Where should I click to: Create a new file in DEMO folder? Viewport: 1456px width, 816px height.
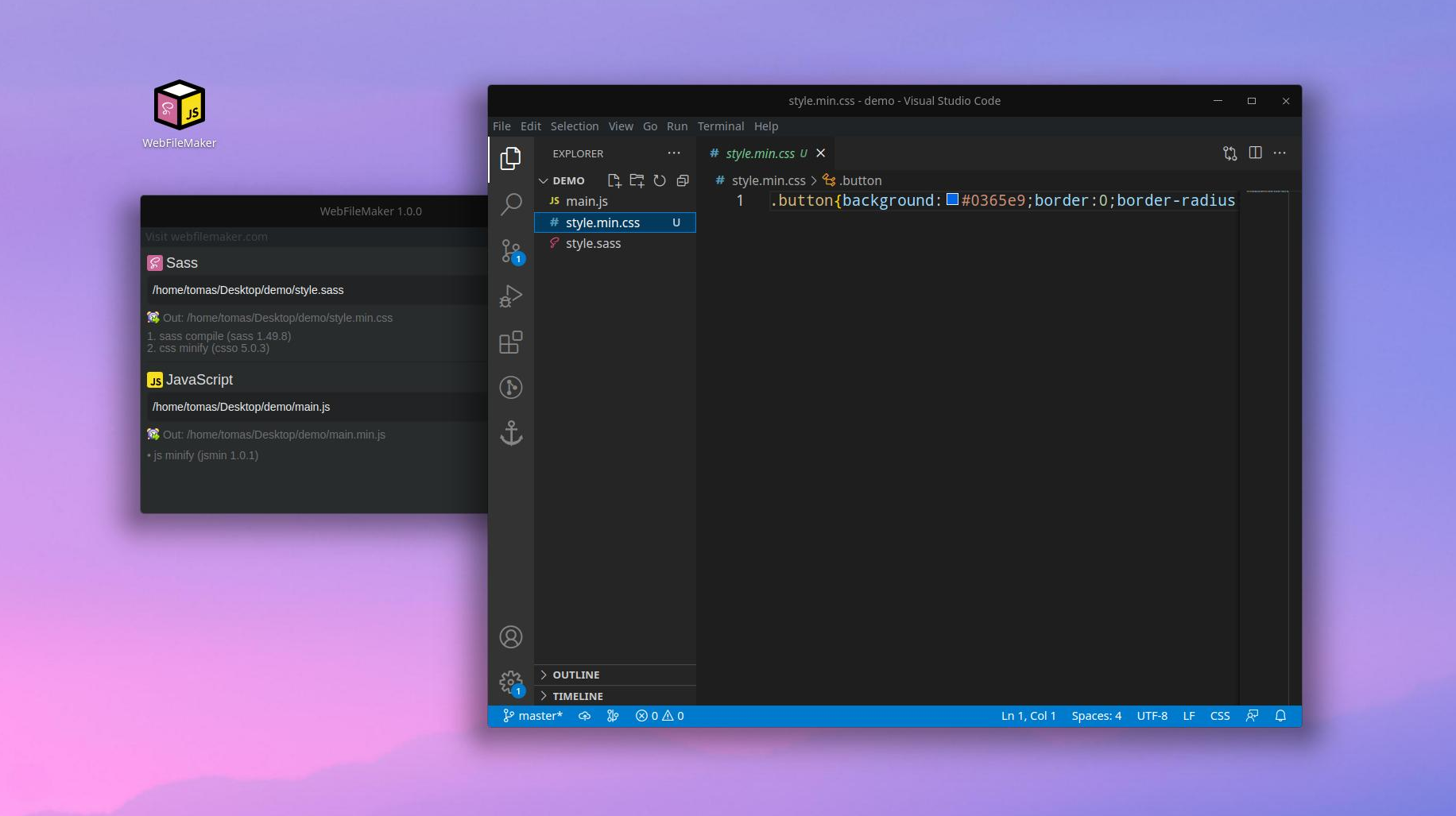614,180
